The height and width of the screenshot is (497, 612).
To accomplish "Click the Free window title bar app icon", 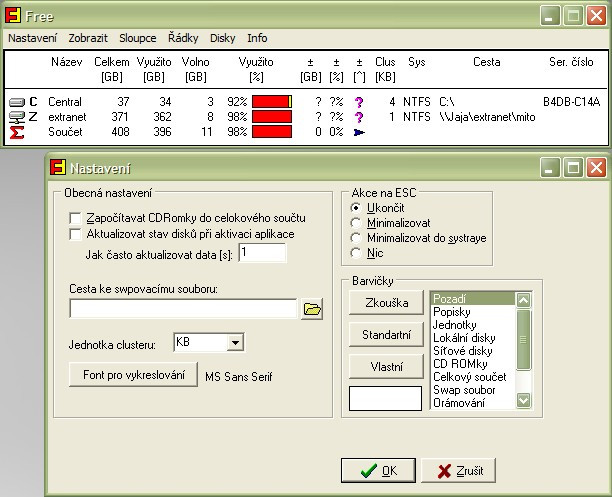I will (12, 15).
